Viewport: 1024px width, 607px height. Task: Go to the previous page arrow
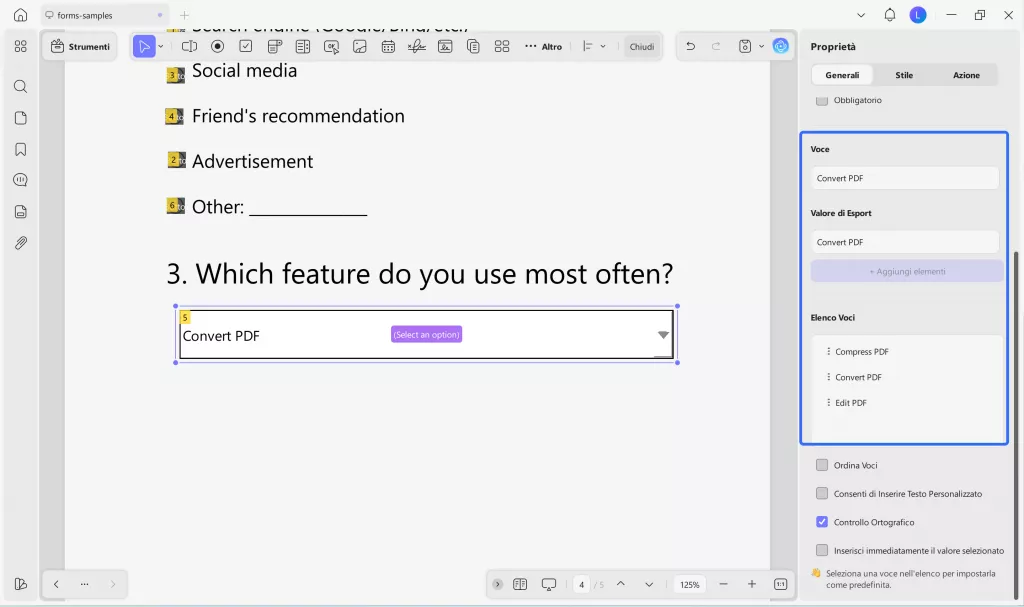tap(620, 584)
